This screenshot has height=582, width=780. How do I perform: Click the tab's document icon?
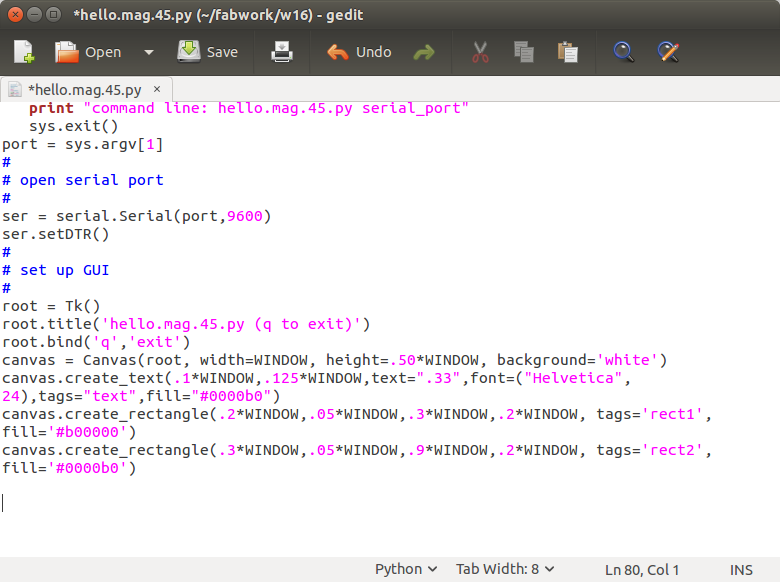(15, 90)
